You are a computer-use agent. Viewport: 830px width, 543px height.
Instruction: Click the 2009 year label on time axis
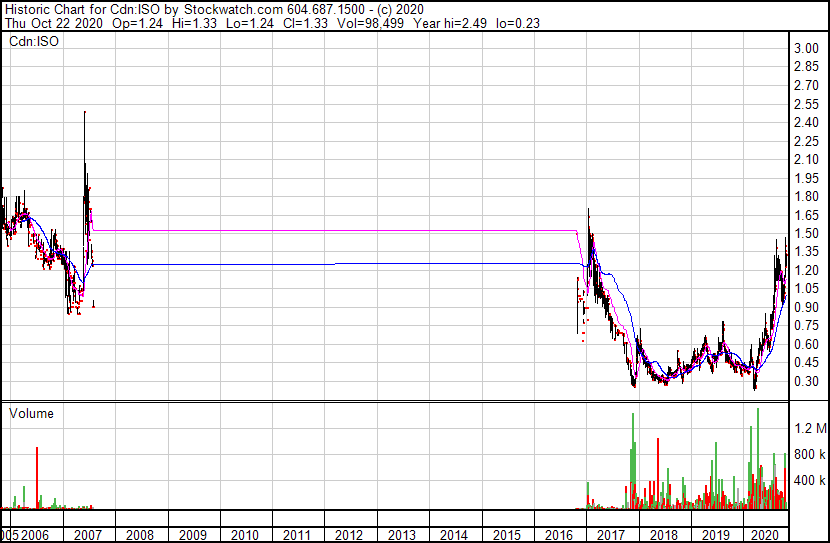tap(193, 535)
